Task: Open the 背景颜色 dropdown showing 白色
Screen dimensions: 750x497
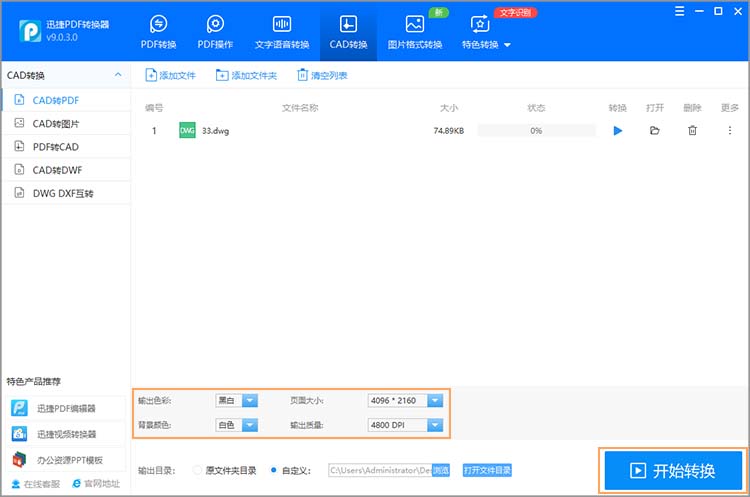Action: coord(236,425)
